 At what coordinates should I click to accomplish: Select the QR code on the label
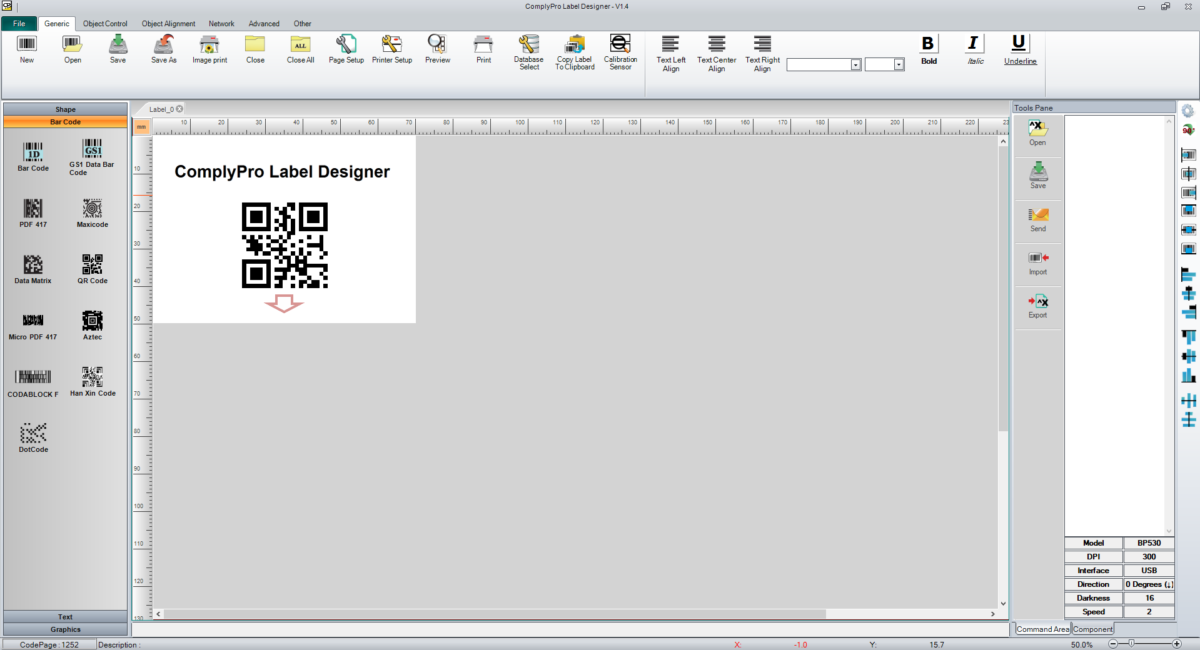pos(285,245)
